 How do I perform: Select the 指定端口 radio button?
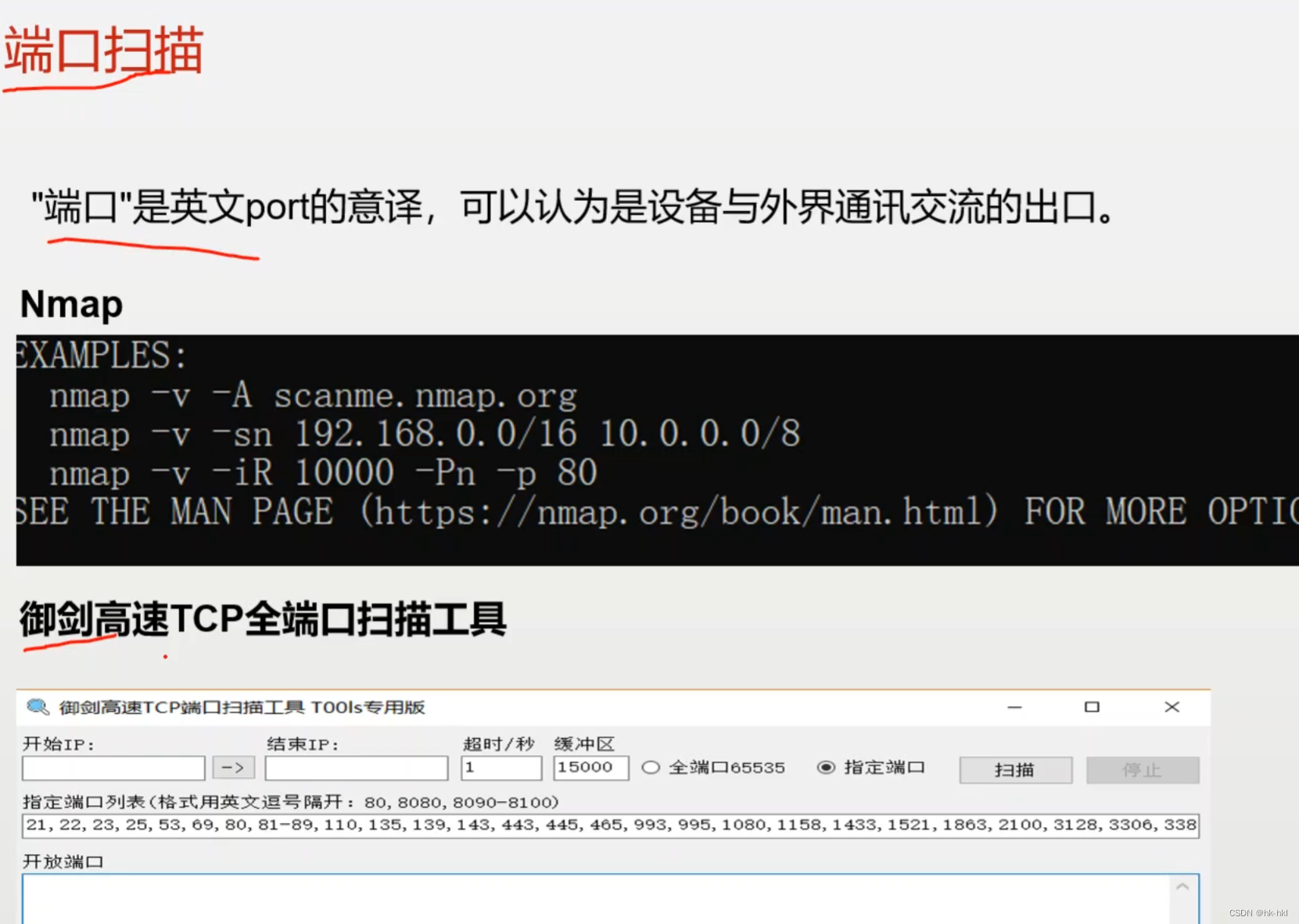pyautogui.click(x=826, y=768)
